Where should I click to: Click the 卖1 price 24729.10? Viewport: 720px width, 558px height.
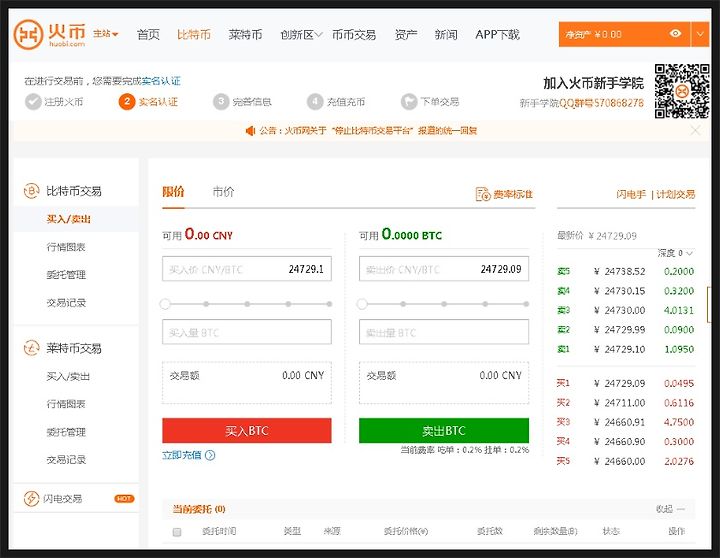click(619, 349)
